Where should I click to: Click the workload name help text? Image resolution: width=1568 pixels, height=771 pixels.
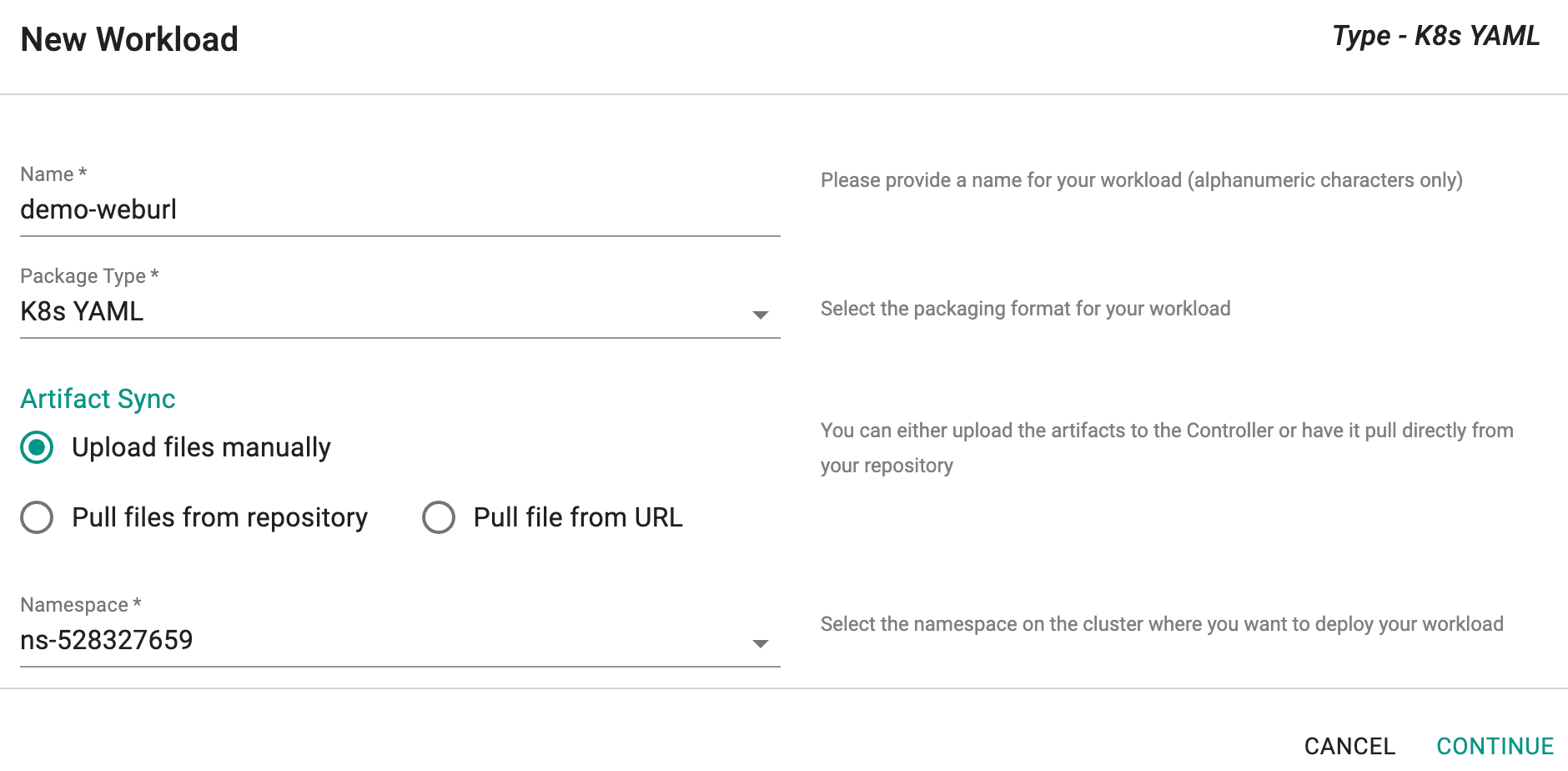(1141, 180)
